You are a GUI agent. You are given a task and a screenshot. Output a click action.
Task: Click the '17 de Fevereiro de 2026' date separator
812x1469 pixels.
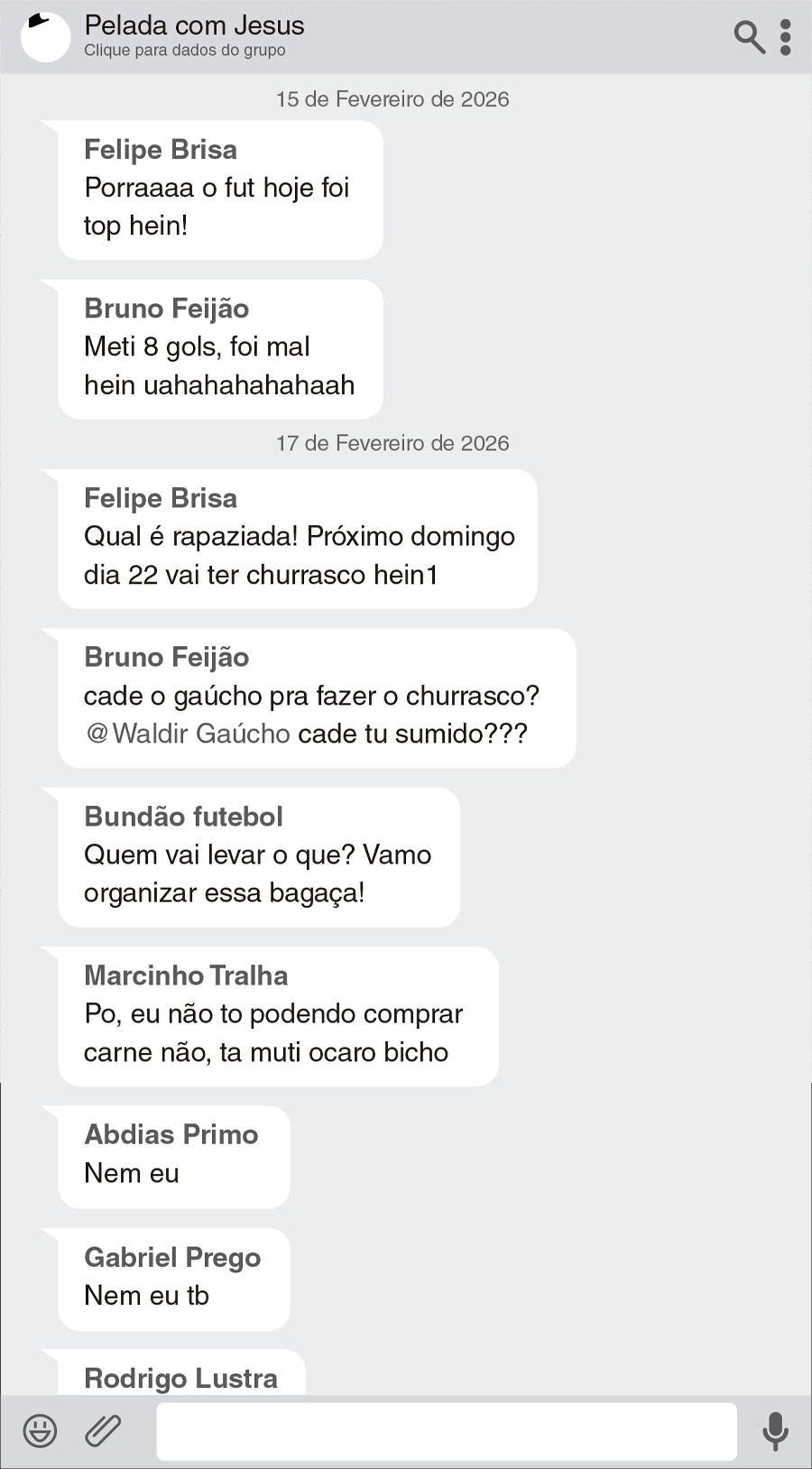tap(392, 443)
